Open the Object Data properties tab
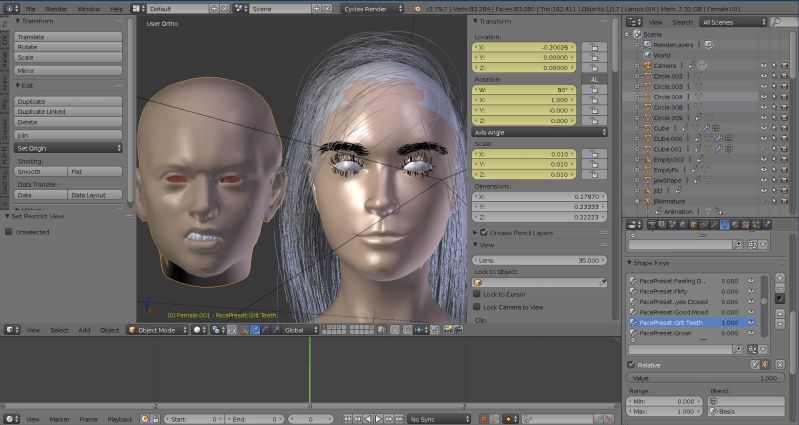The image size is (799, 425). (x=725, y=224)
